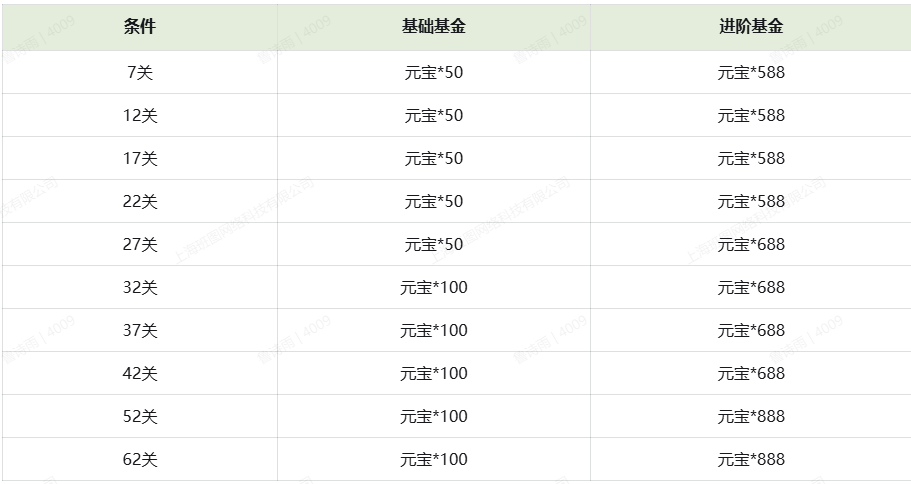
Task: Select the 基础基金 column header
Action: pyautogui.click(x=434, y=27)
